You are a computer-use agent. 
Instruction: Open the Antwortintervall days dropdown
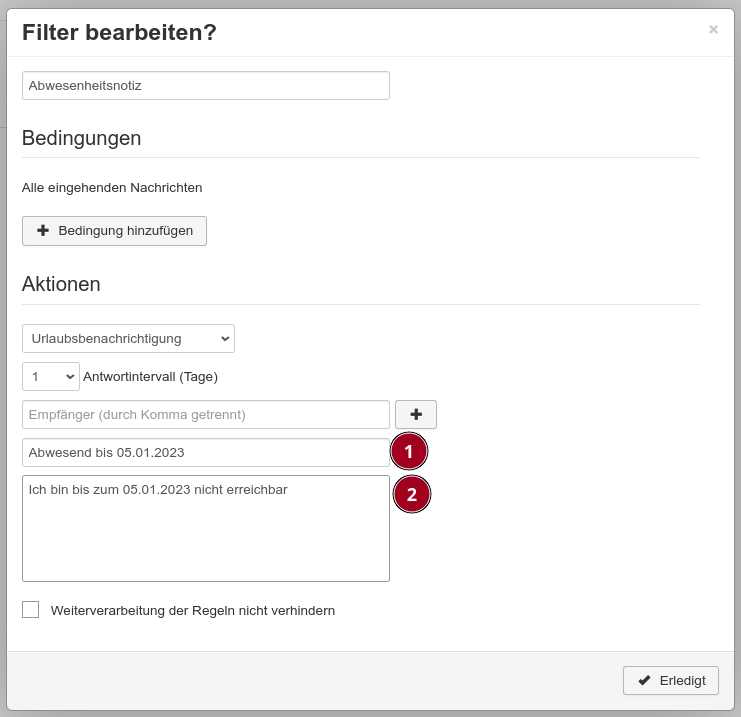click(51, 377)
